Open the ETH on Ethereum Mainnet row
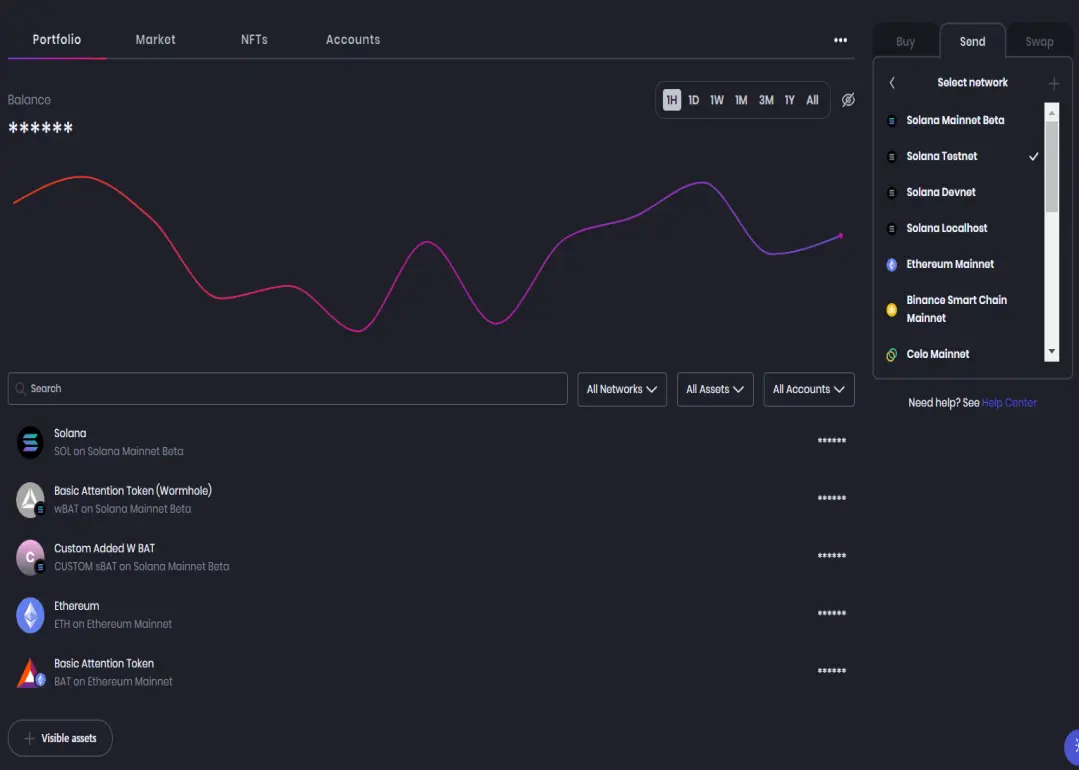Screen dimensions: 1079x770 pyautogui.click(x=431, y=615)
